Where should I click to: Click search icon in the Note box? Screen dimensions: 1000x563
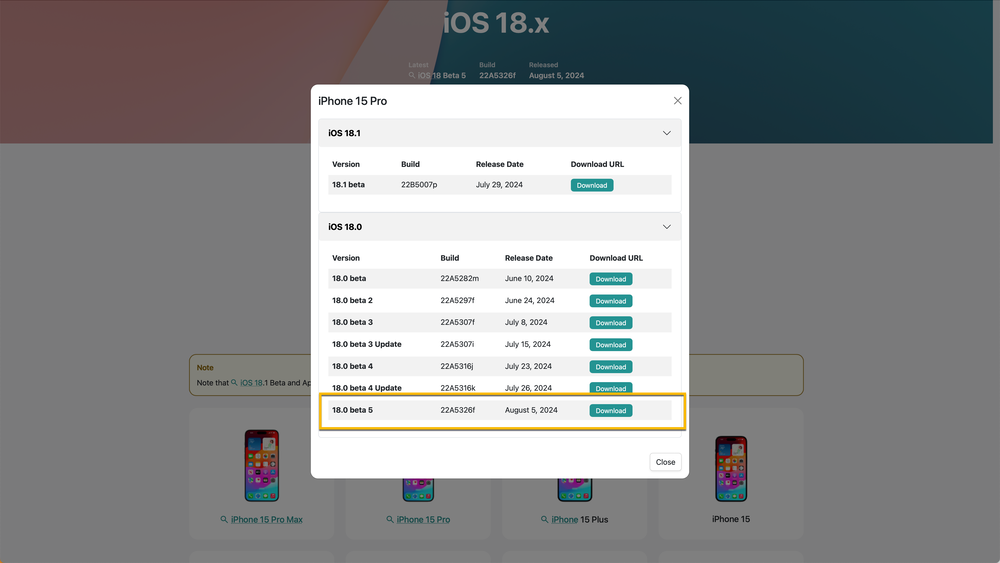click(234, 383)
